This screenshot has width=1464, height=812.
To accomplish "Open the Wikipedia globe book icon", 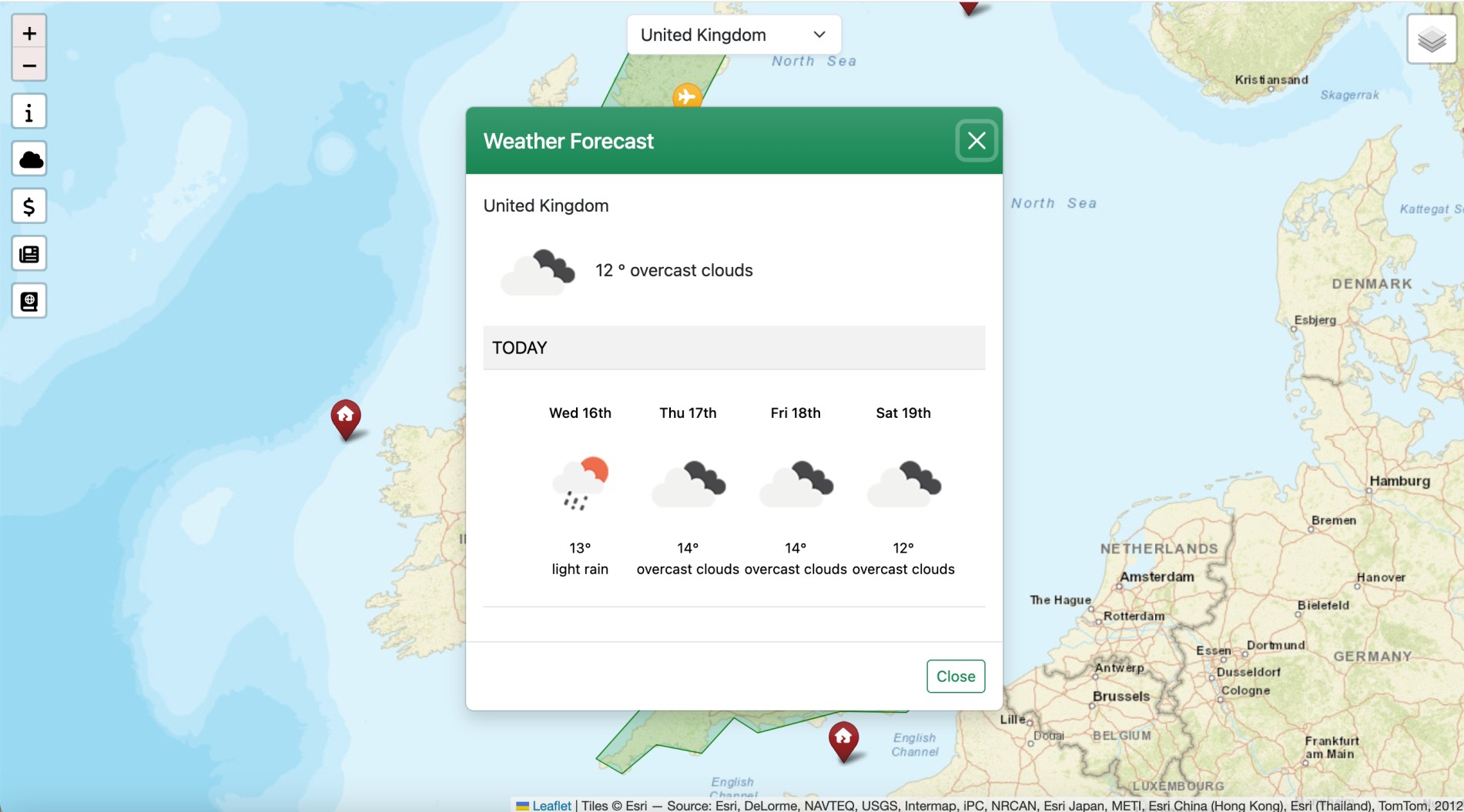I will click(29, 301).
